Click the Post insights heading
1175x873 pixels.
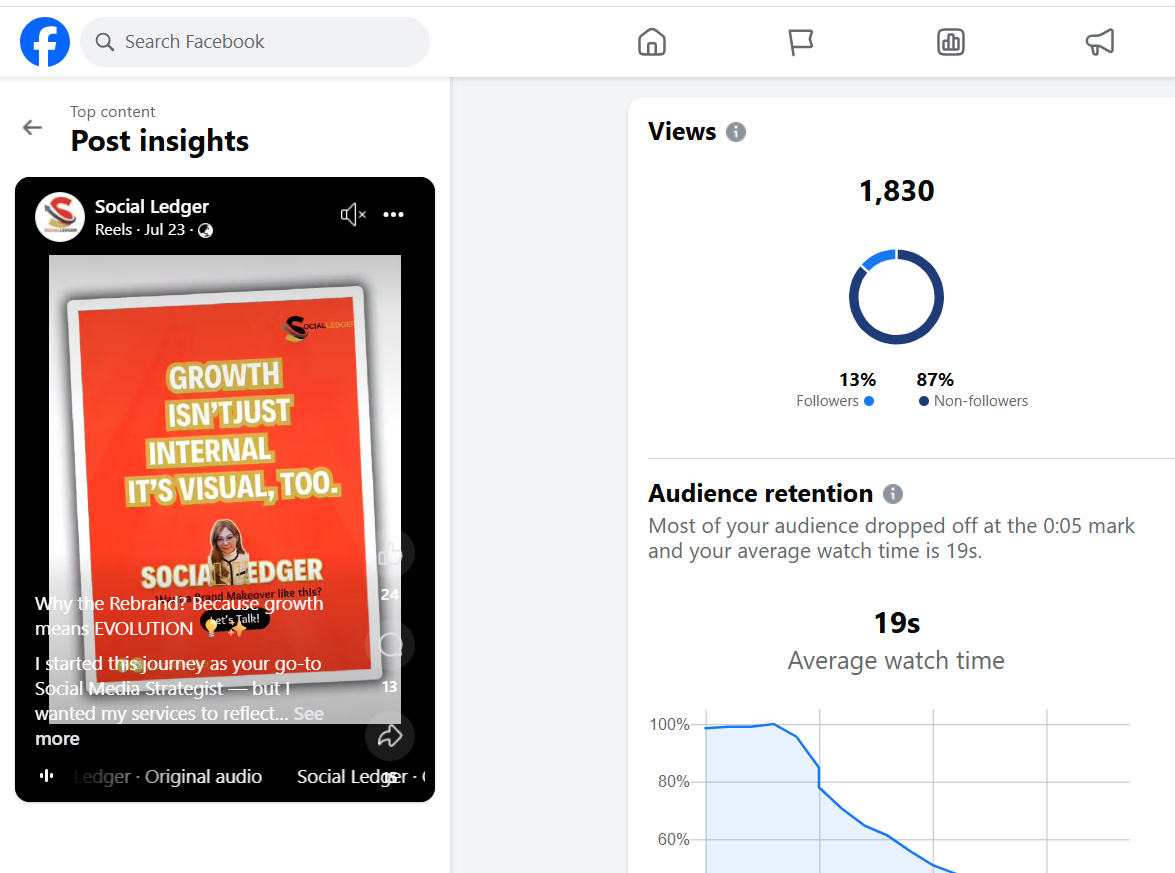[160, 141]
